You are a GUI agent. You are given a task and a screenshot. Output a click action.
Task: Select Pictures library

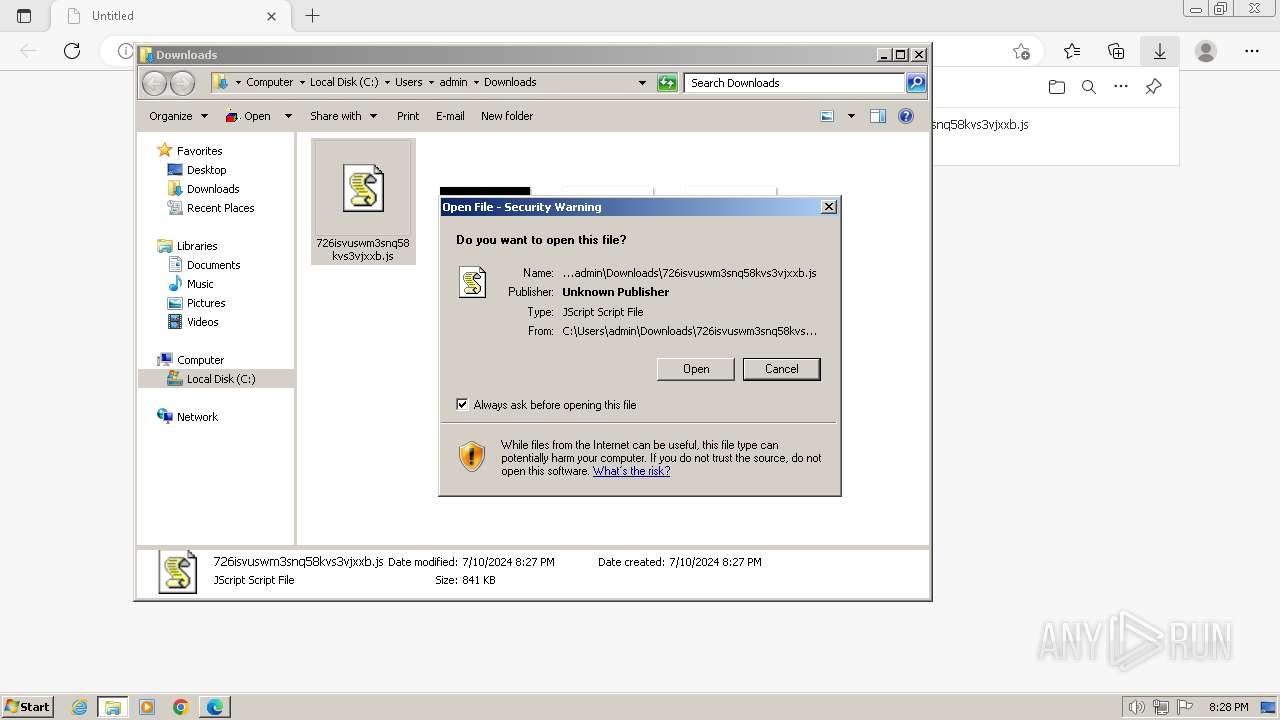point(206,303)
